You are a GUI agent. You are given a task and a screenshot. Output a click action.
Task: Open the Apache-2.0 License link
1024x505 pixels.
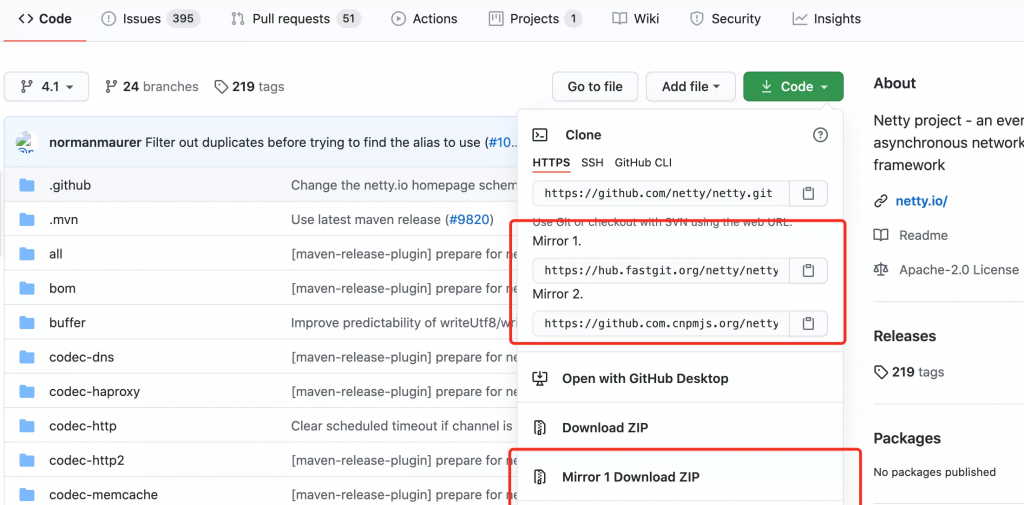pyautogui.click(x=959, y=269)
